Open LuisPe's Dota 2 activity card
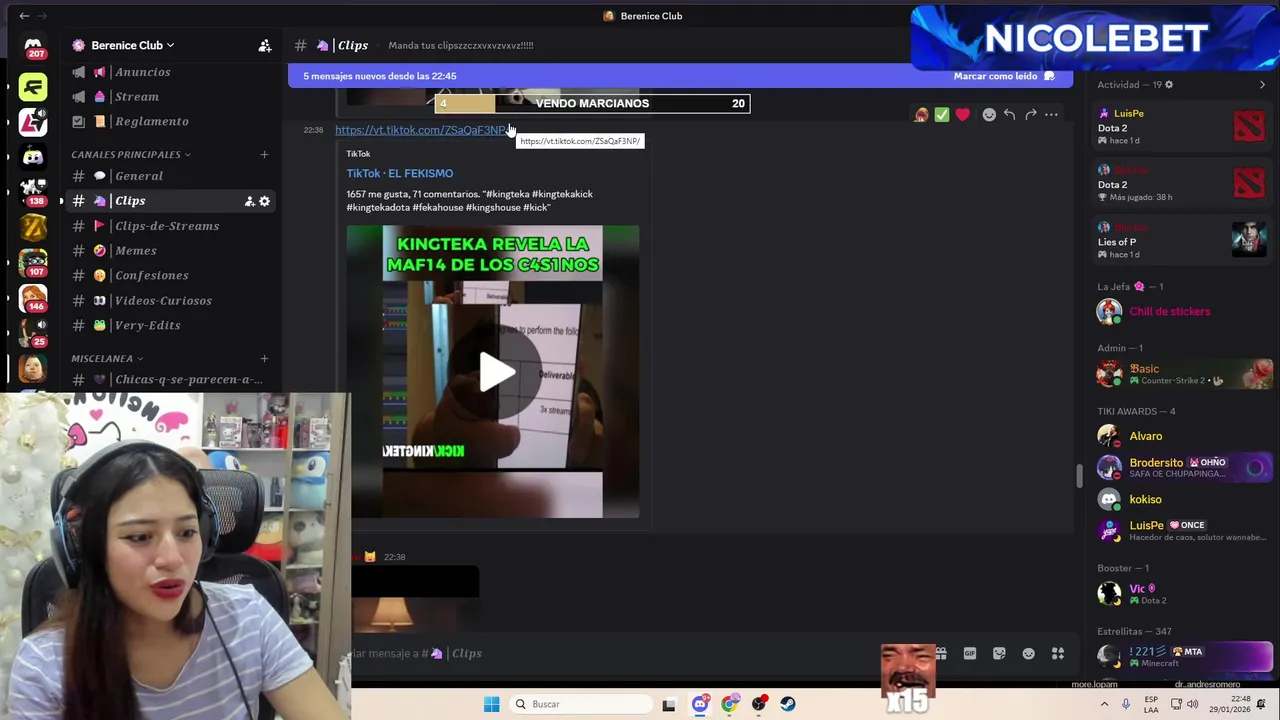This screenshot has height=720, width=1280. (x=1183, y=127)
